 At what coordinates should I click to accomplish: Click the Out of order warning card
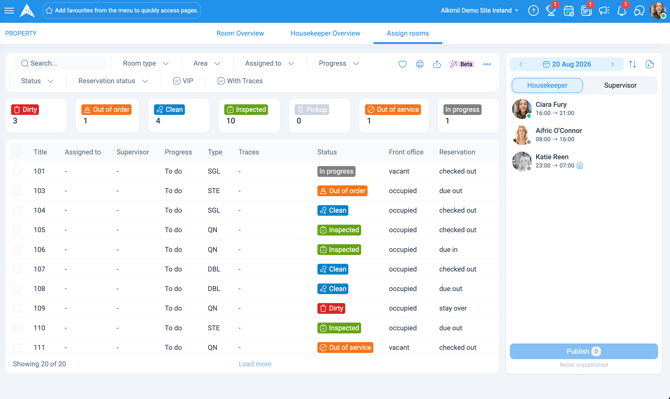[107, 115]
